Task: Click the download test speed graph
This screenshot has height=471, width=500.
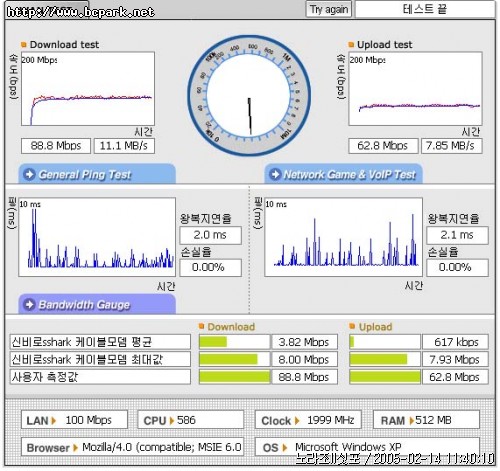Action: [x=88, y=89]
